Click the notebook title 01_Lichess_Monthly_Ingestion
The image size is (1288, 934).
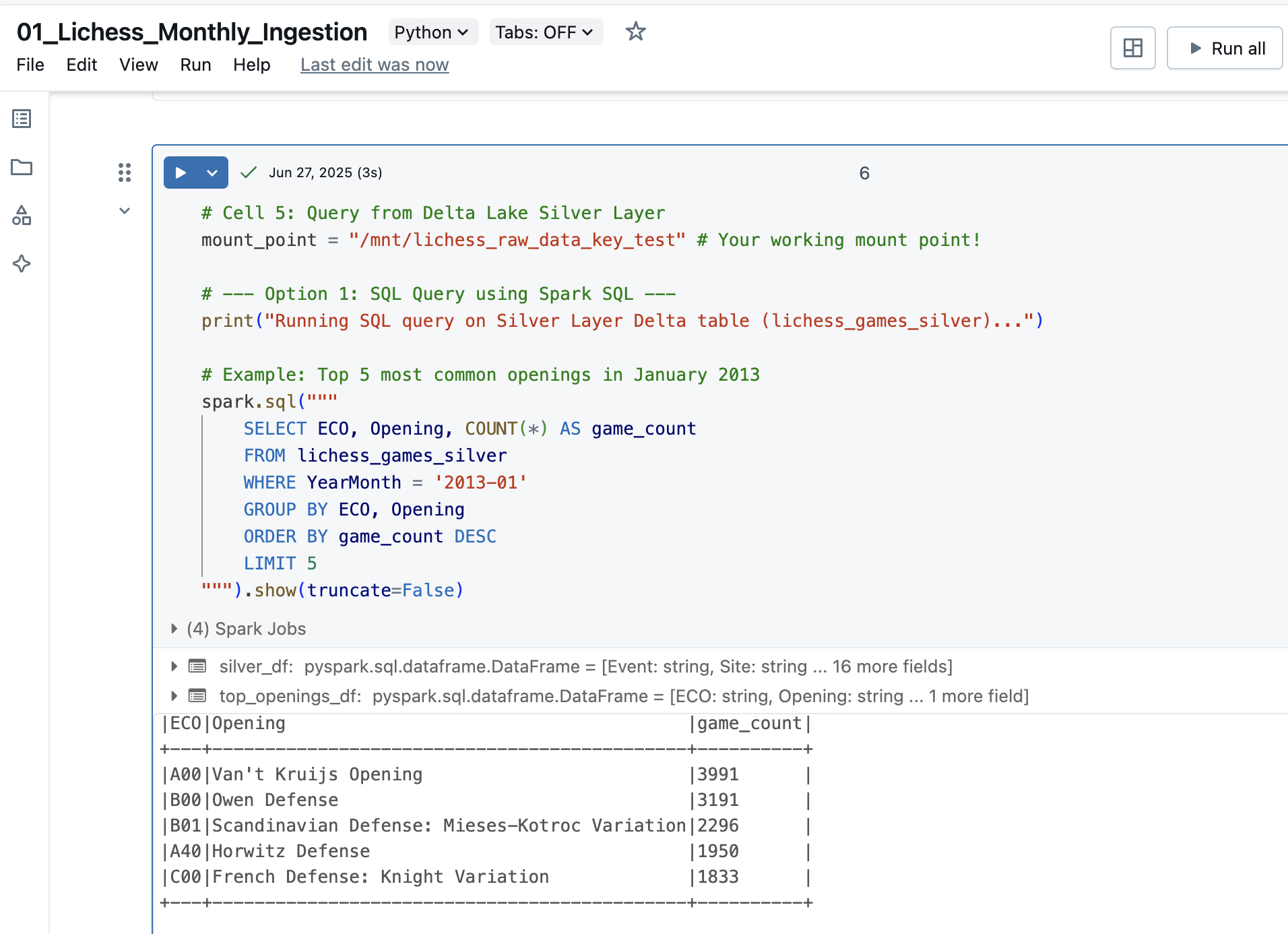[192, 32]
